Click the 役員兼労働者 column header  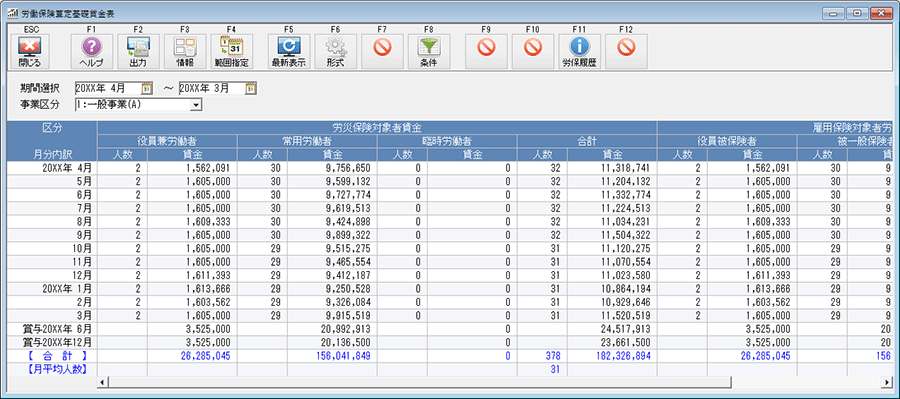167,141
